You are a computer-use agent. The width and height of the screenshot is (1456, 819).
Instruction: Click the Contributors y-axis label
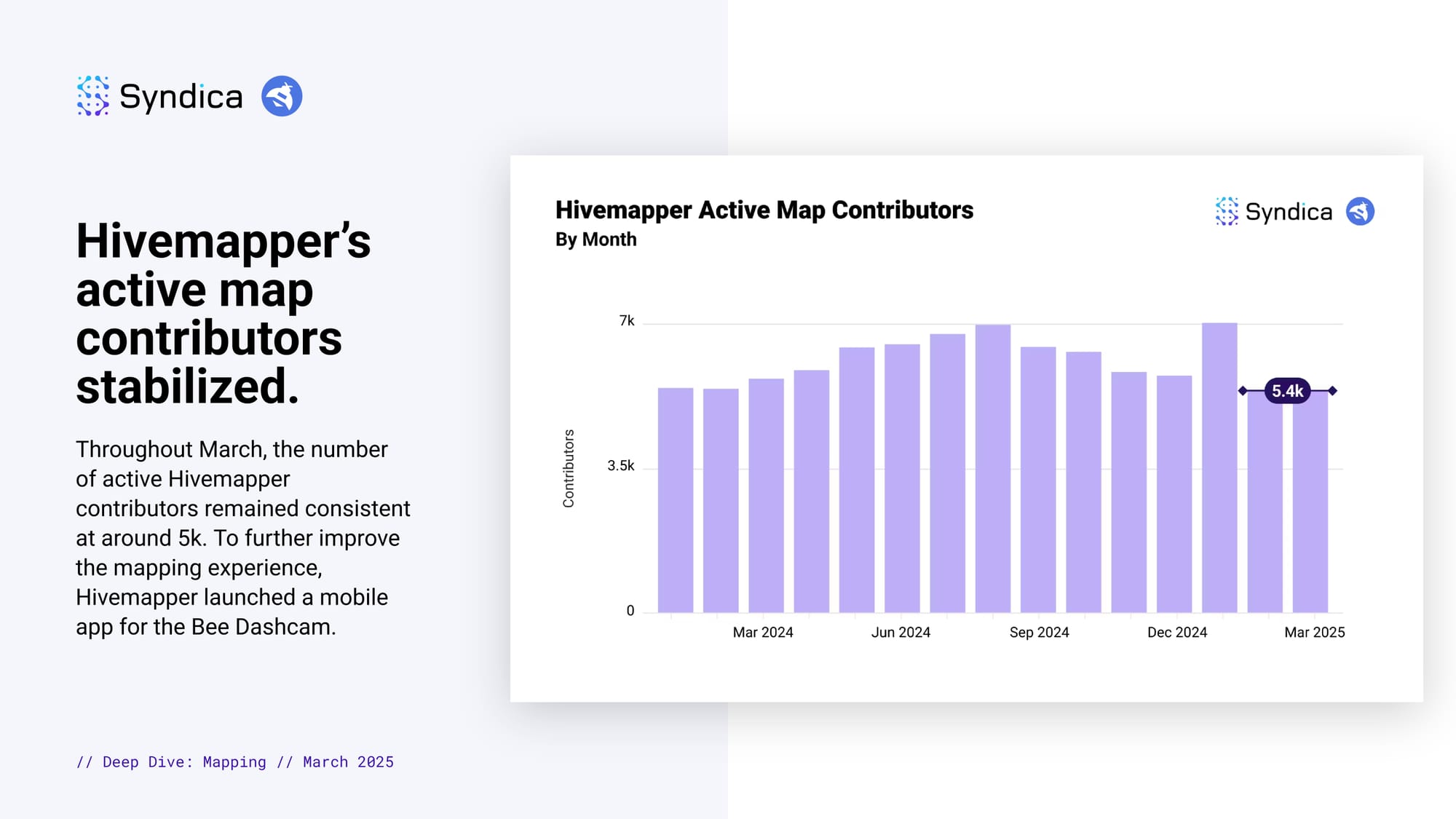[x=569, y=468]
